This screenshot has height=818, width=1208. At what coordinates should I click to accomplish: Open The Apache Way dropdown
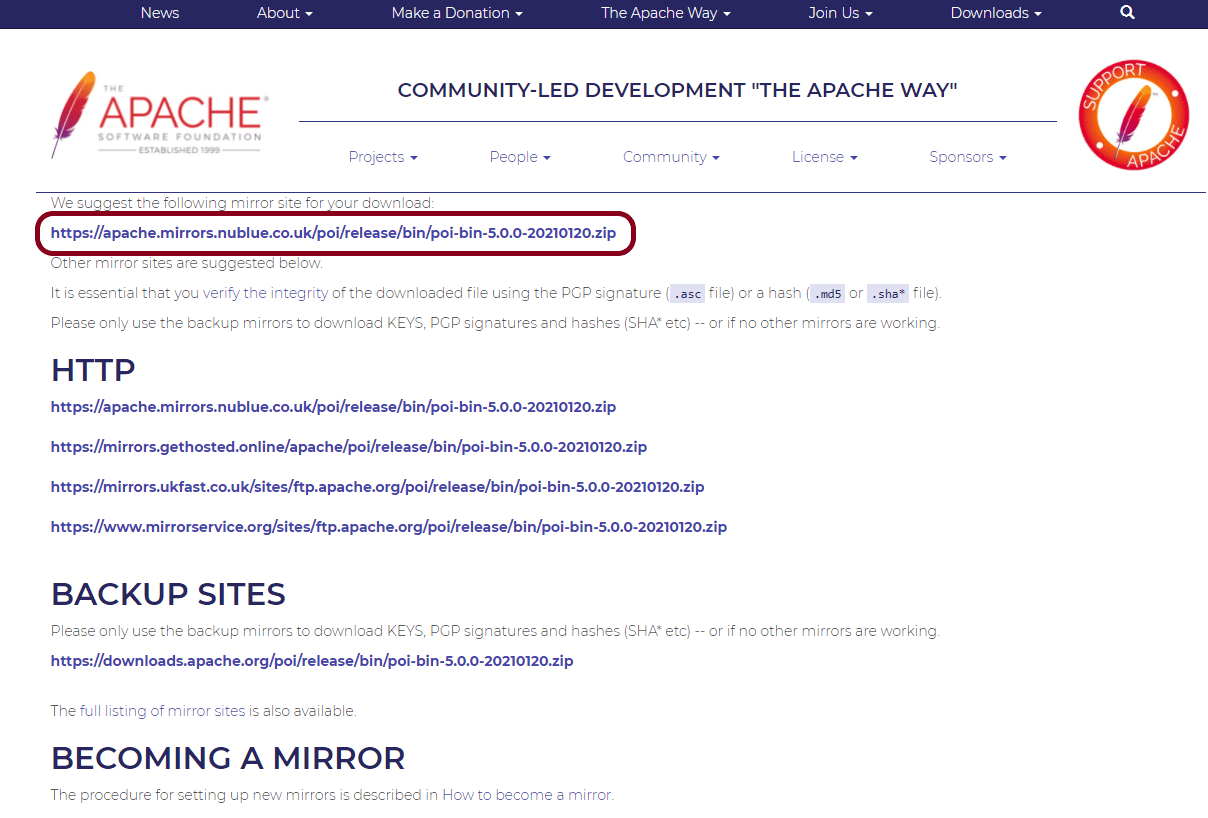(666, 13)
